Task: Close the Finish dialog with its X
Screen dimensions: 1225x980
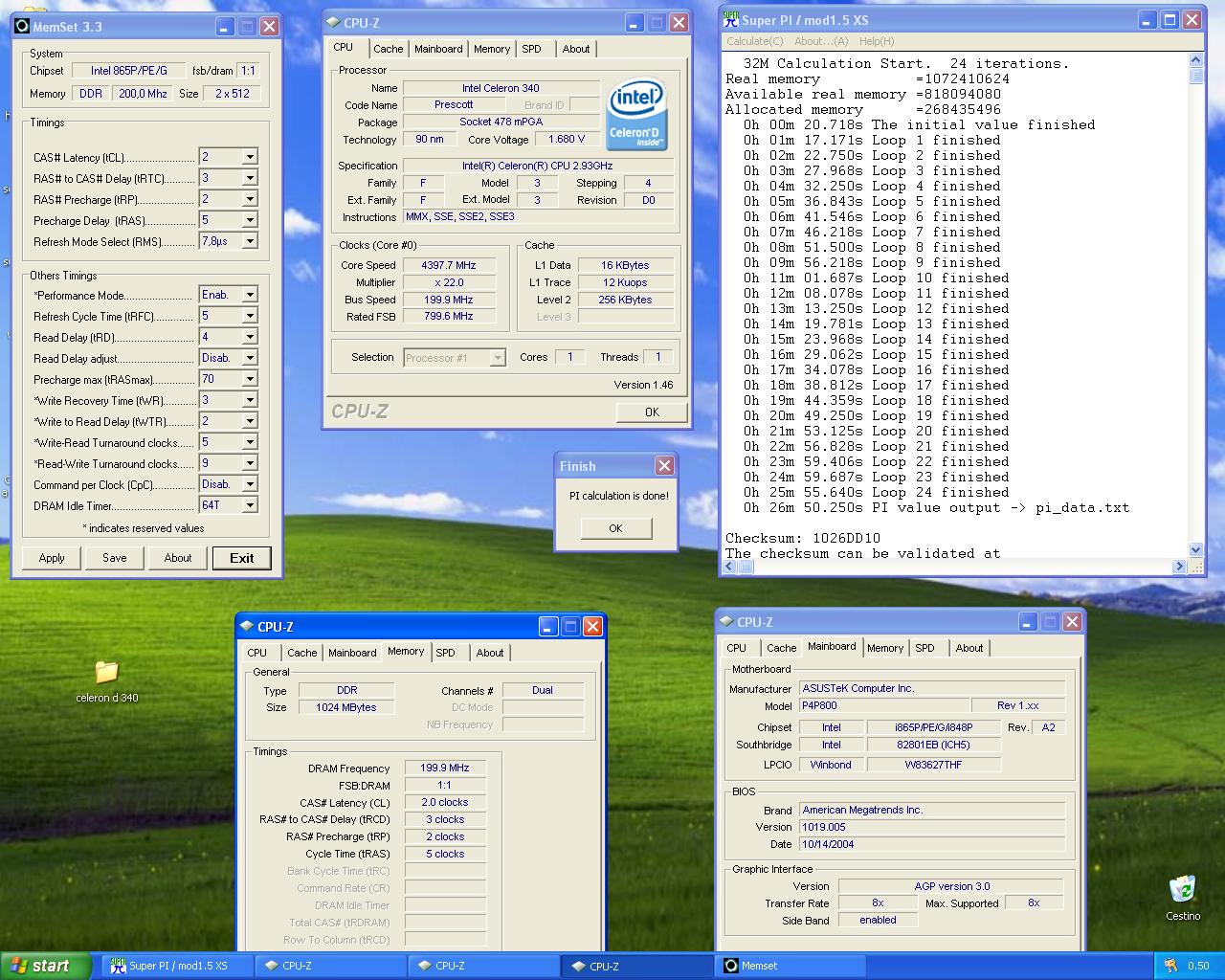Action: pyautogui.click(x=664, y=465)
